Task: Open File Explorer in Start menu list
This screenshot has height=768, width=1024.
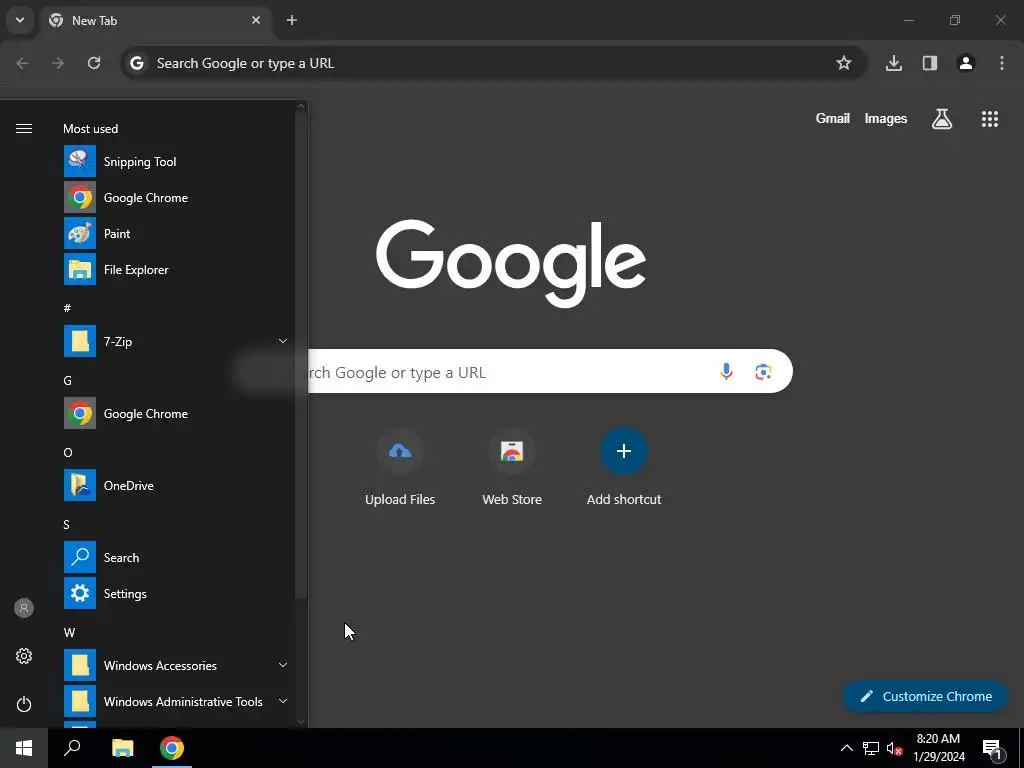Action: [176, 269]
